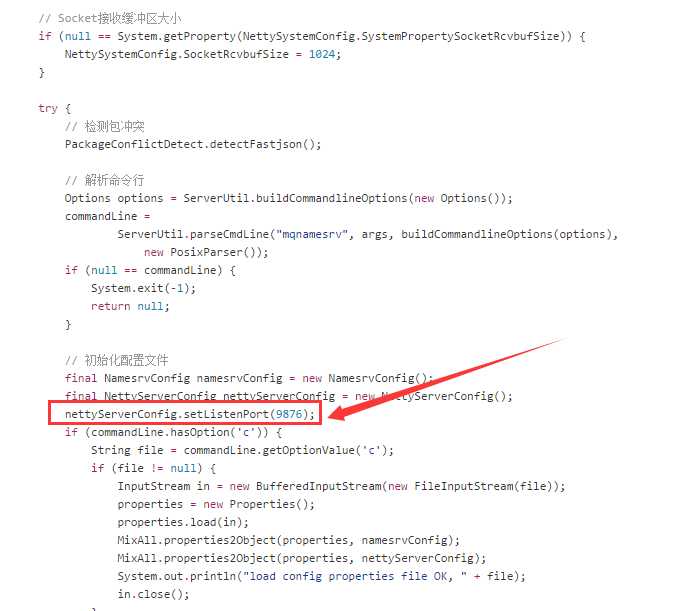The image size is (697, 611).
Task: Click the port number 9876
Action: [x=289, y=414]
